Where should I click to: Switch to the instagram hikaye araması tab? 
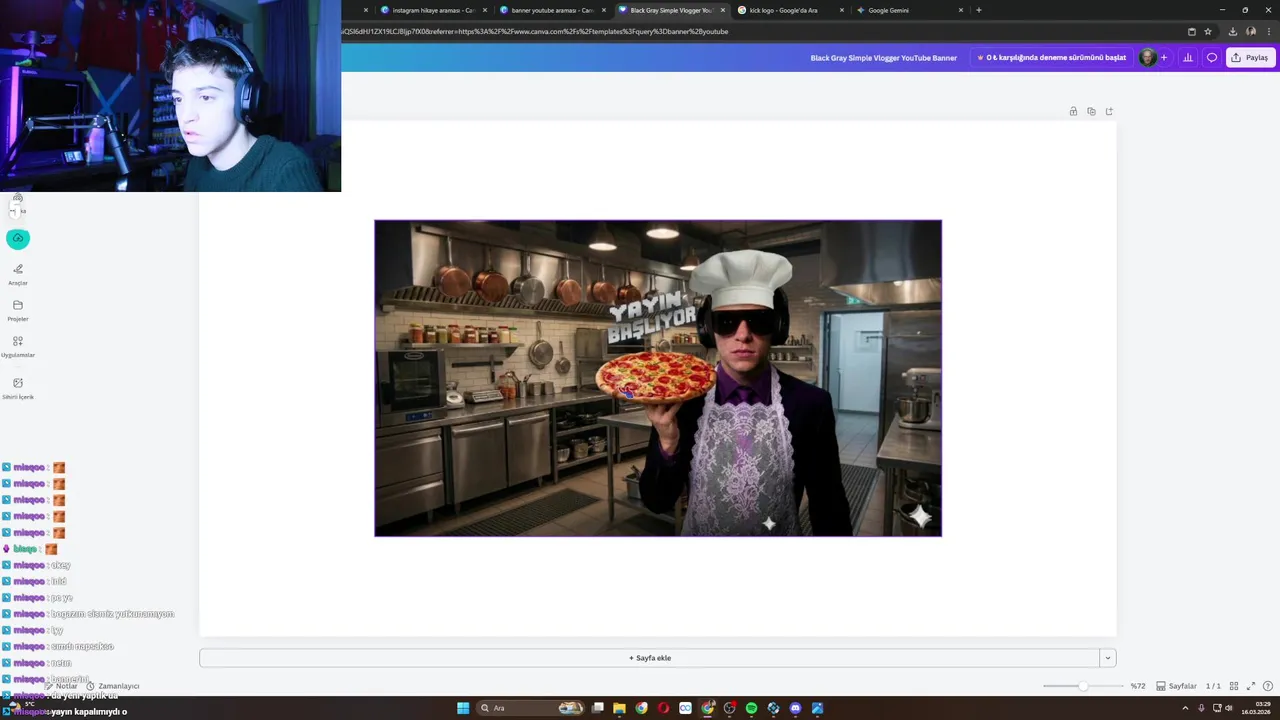pyautogui.click(x=434, y=10)
